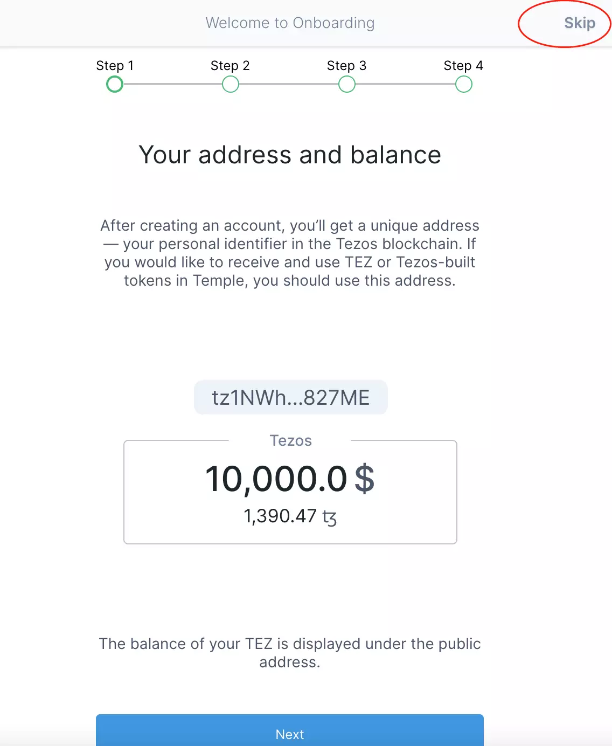Click the progress line between Step 2 and Step 3
Image resolution: width=612 pixels, height=746 pixels.
[288, 85]
